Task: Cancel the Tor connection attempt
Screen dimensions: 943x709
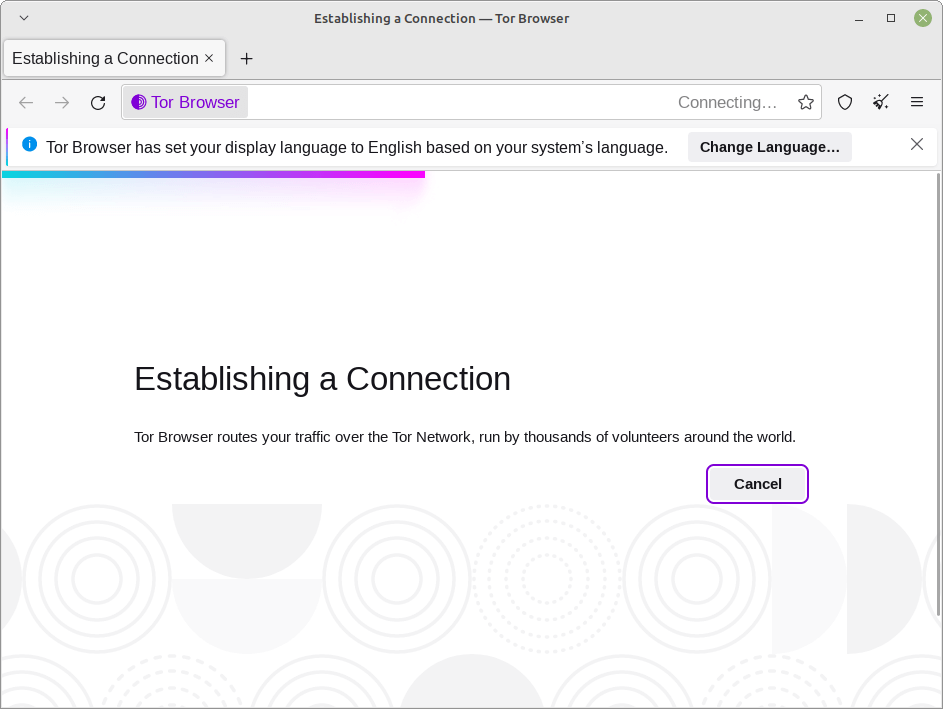Action: point(757,484)
